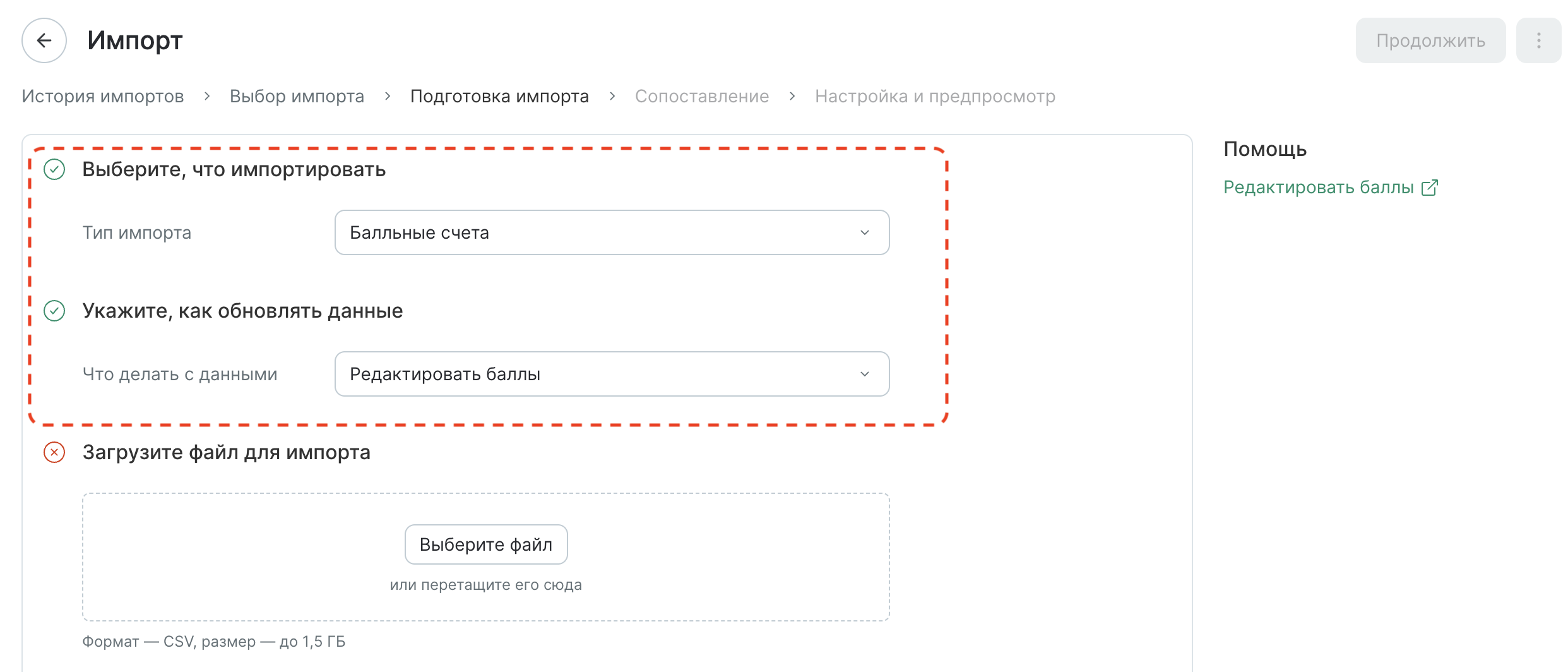Go to История импортов breadcrumb
This screenshot has width=1568, height=672.
103,96
